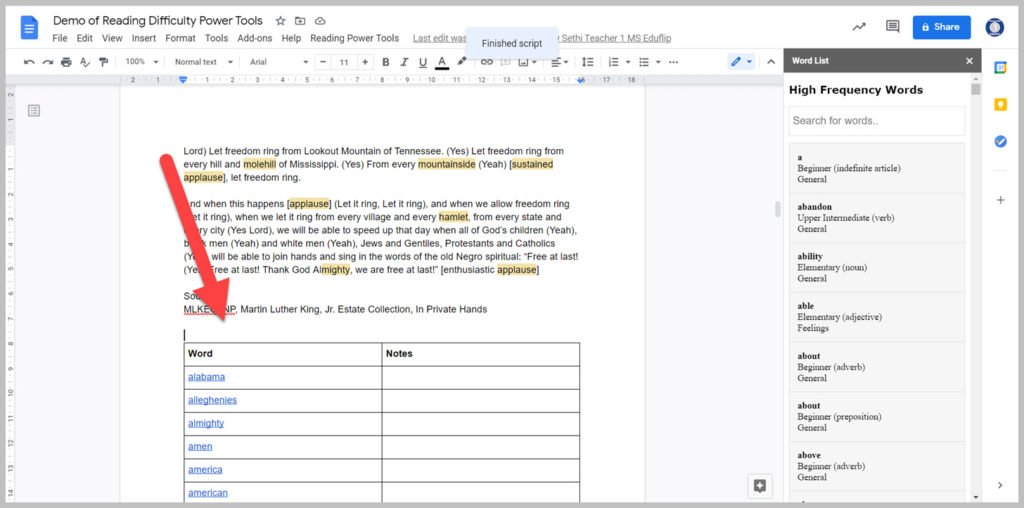Image resolution: width=1024 pixels, height=508 pixels.
Task: Run spell check from the toolbar
Action: tap(85, 62)
